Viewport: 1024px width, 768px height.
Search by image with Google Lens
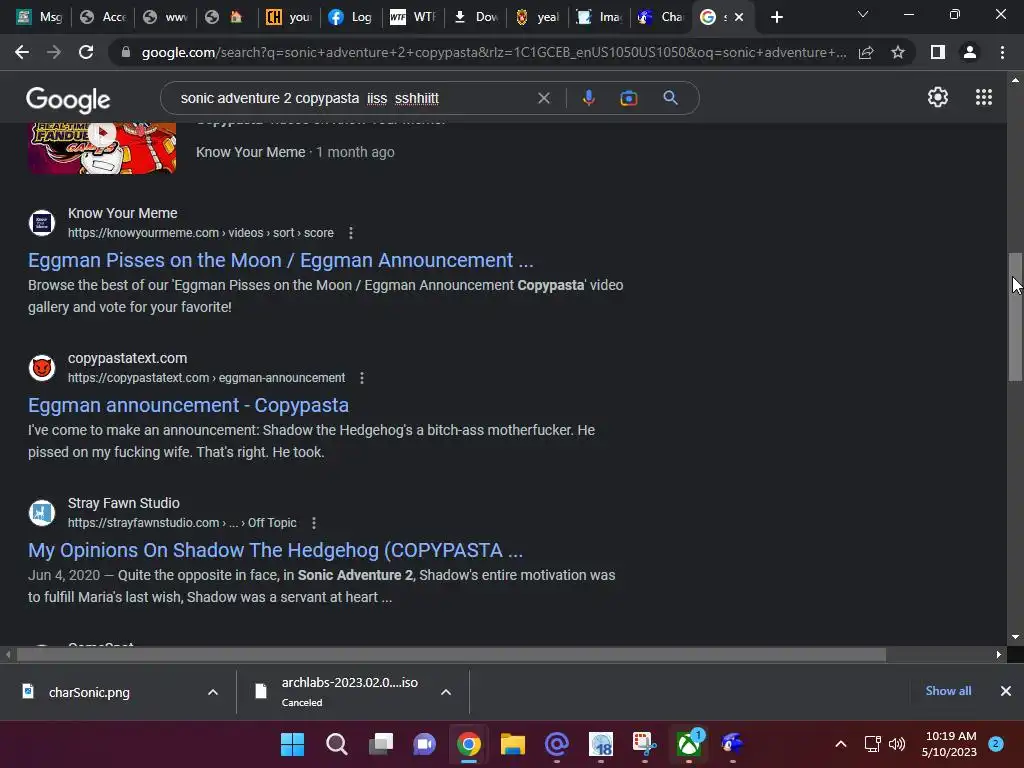(x=628, y=98)
